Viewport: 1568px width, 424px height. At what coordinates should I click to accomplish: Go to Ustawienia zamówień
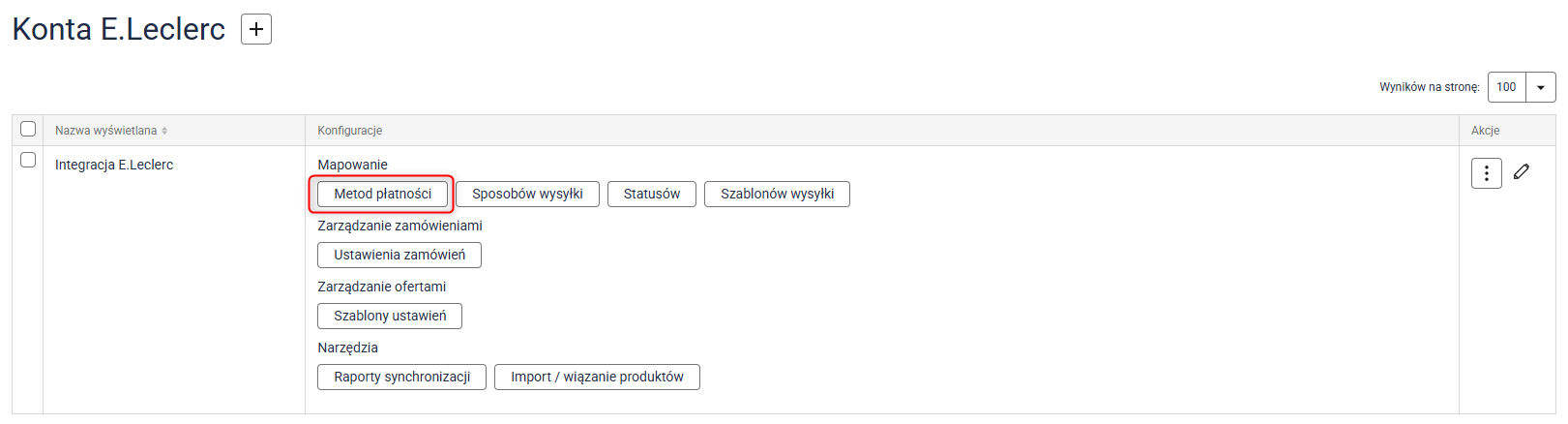pyautogui.click(x=399, y=255)
